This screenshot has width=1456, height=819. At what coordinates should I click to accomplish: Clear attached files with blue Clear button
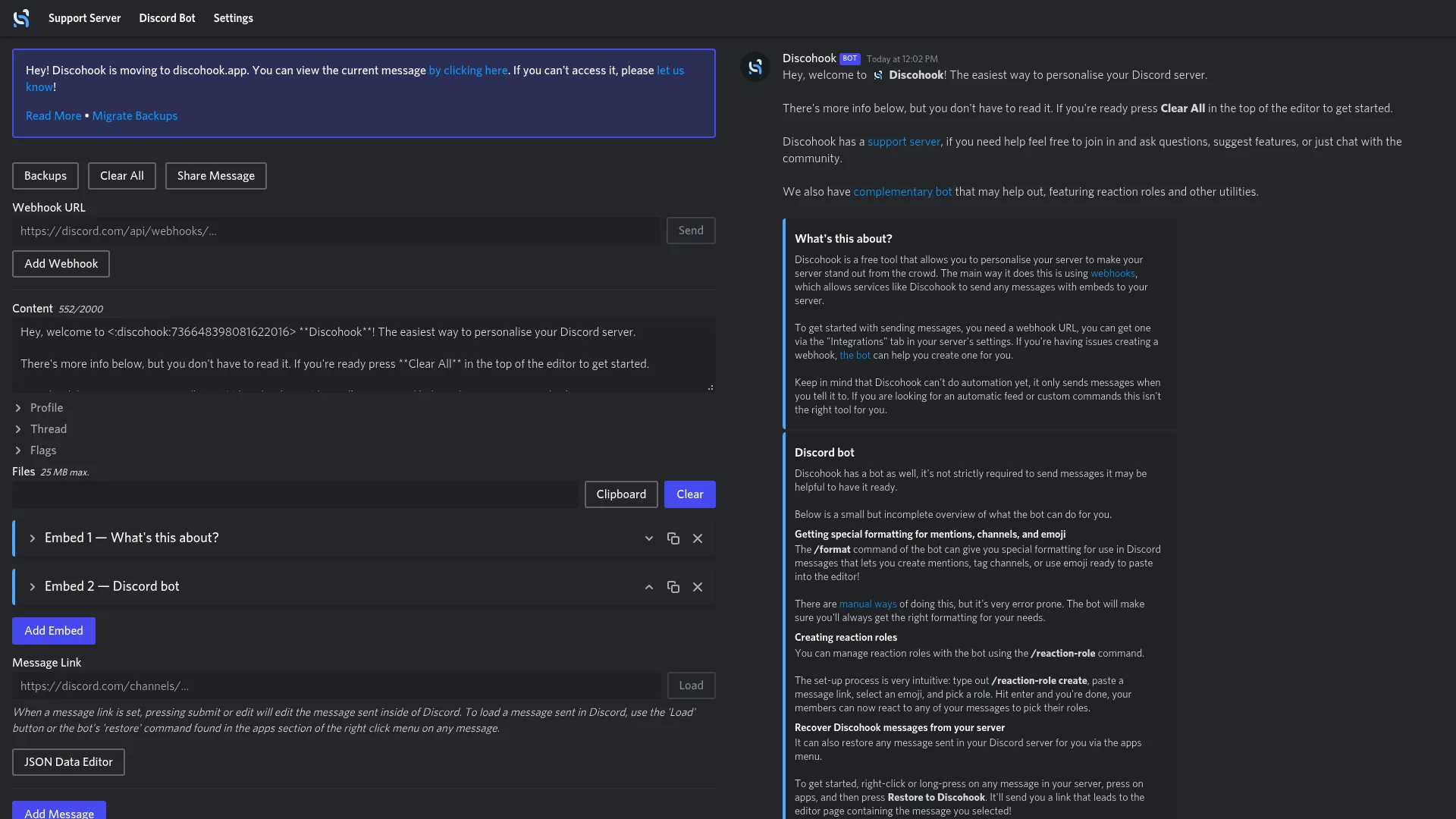tap(690, 494)
